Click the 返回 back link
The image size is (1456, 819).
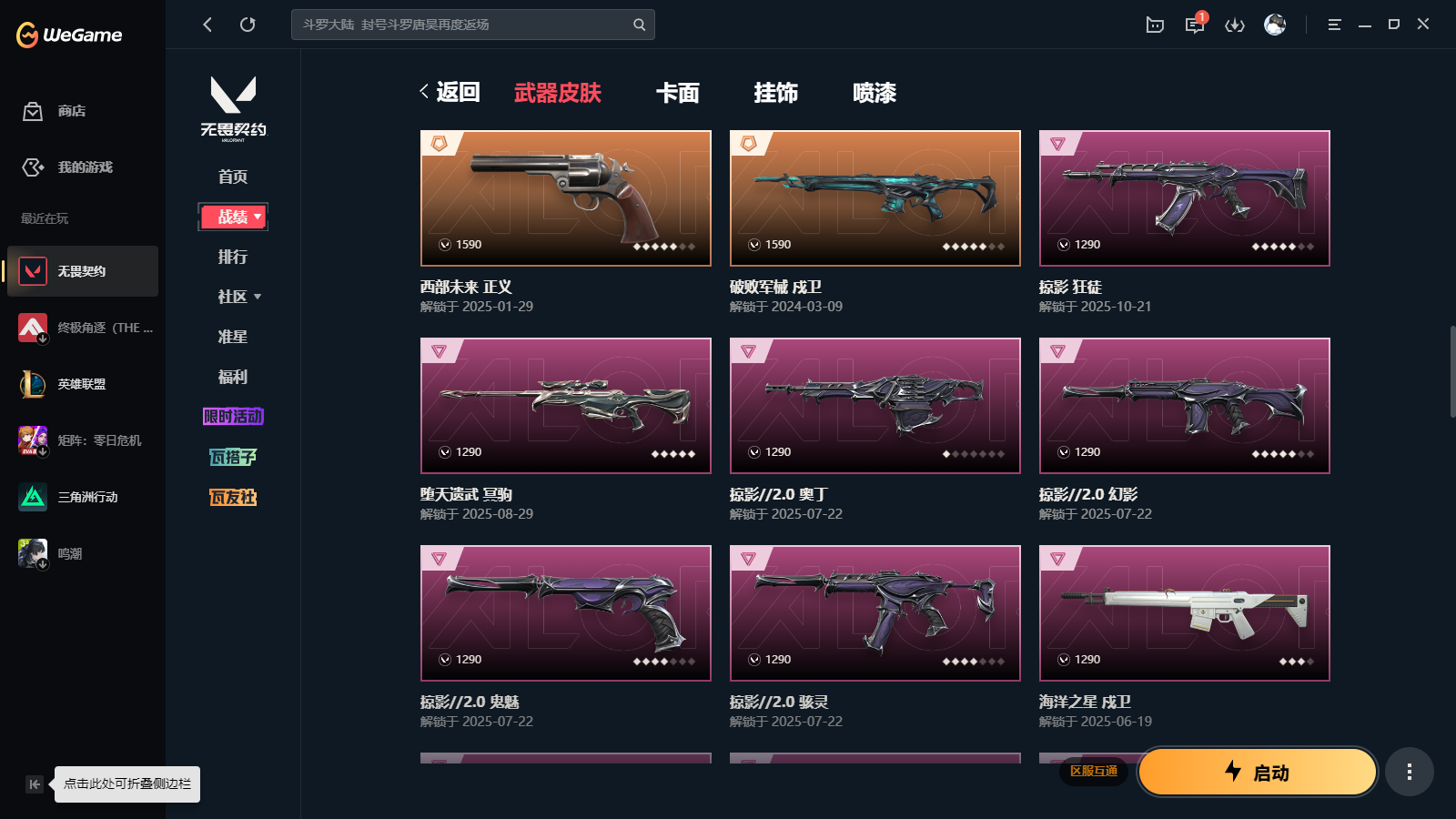450,92
